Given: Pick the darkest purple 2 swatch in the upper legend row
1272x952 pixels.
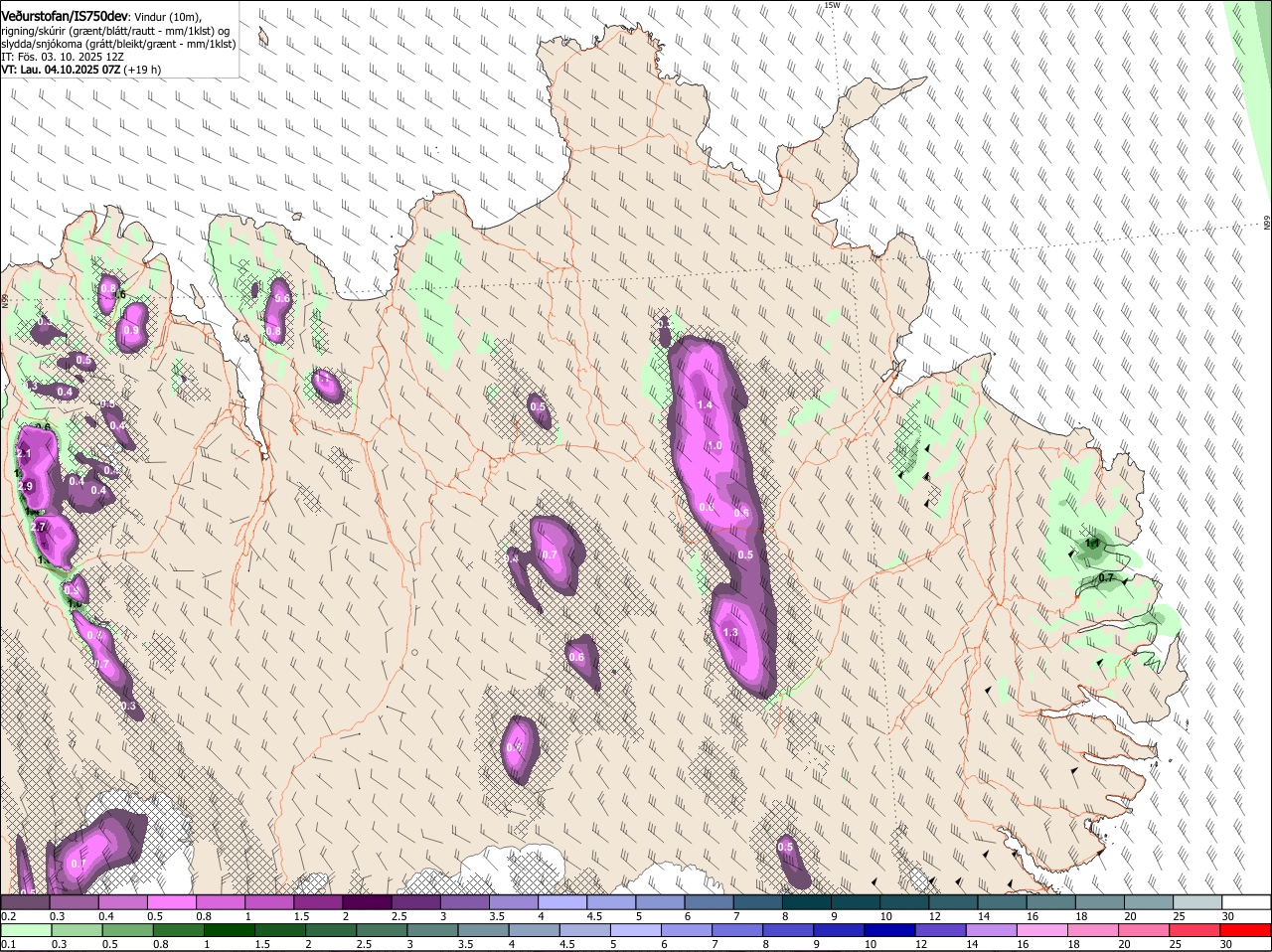Looking at the screenshot, I should tap(367, 902).
